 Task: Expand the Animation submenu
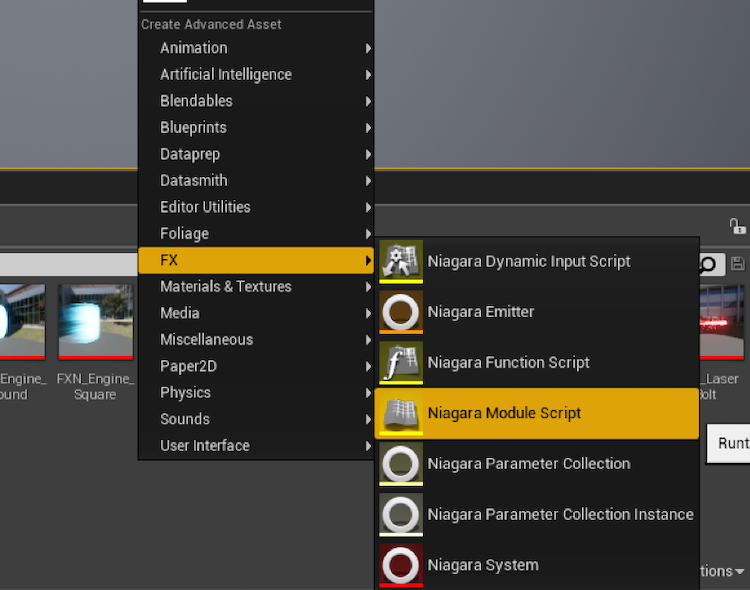click(x=256, y=48)
